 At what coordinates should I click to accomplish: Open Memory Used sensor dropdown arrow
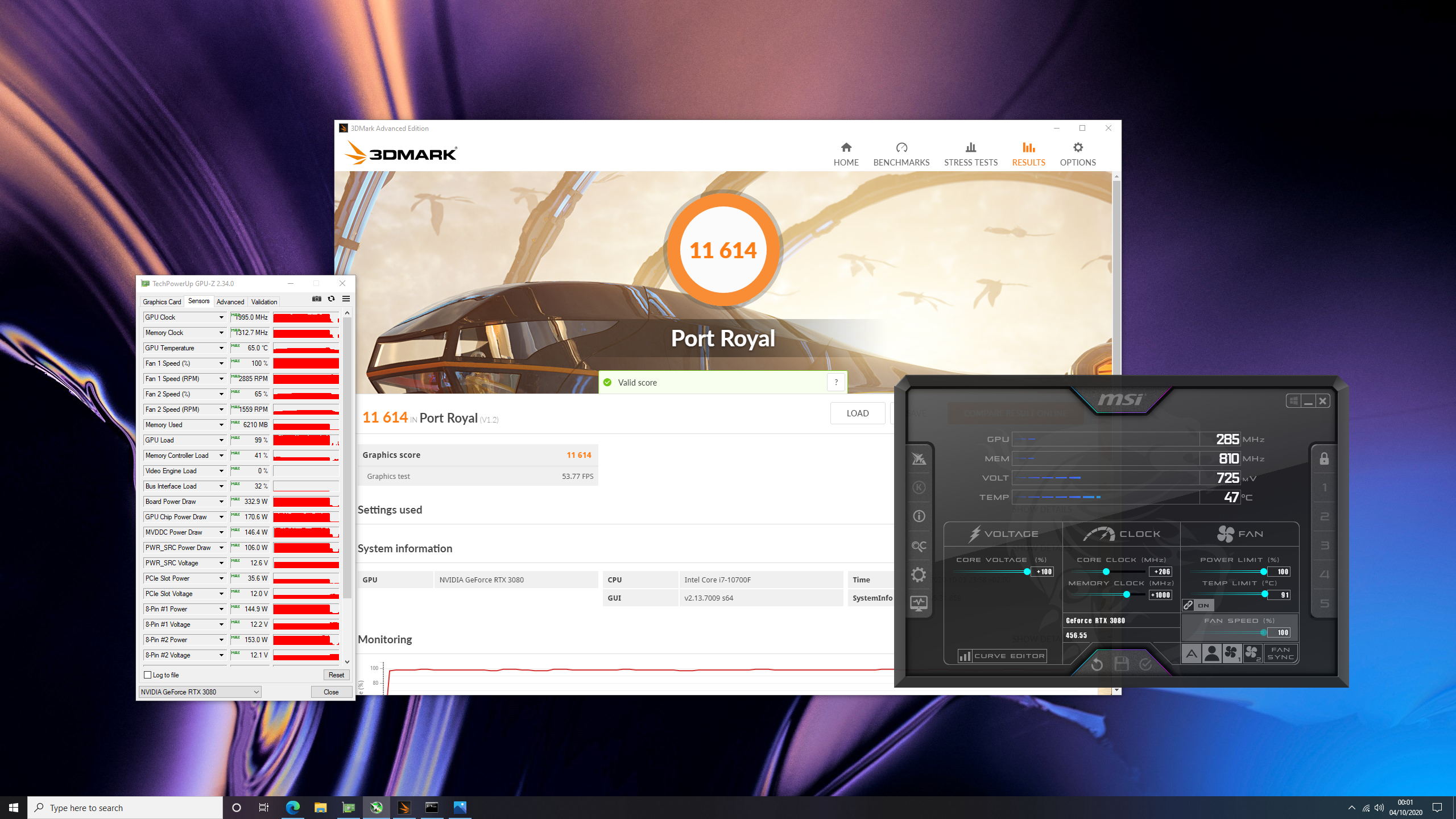(x=221, y=425)
